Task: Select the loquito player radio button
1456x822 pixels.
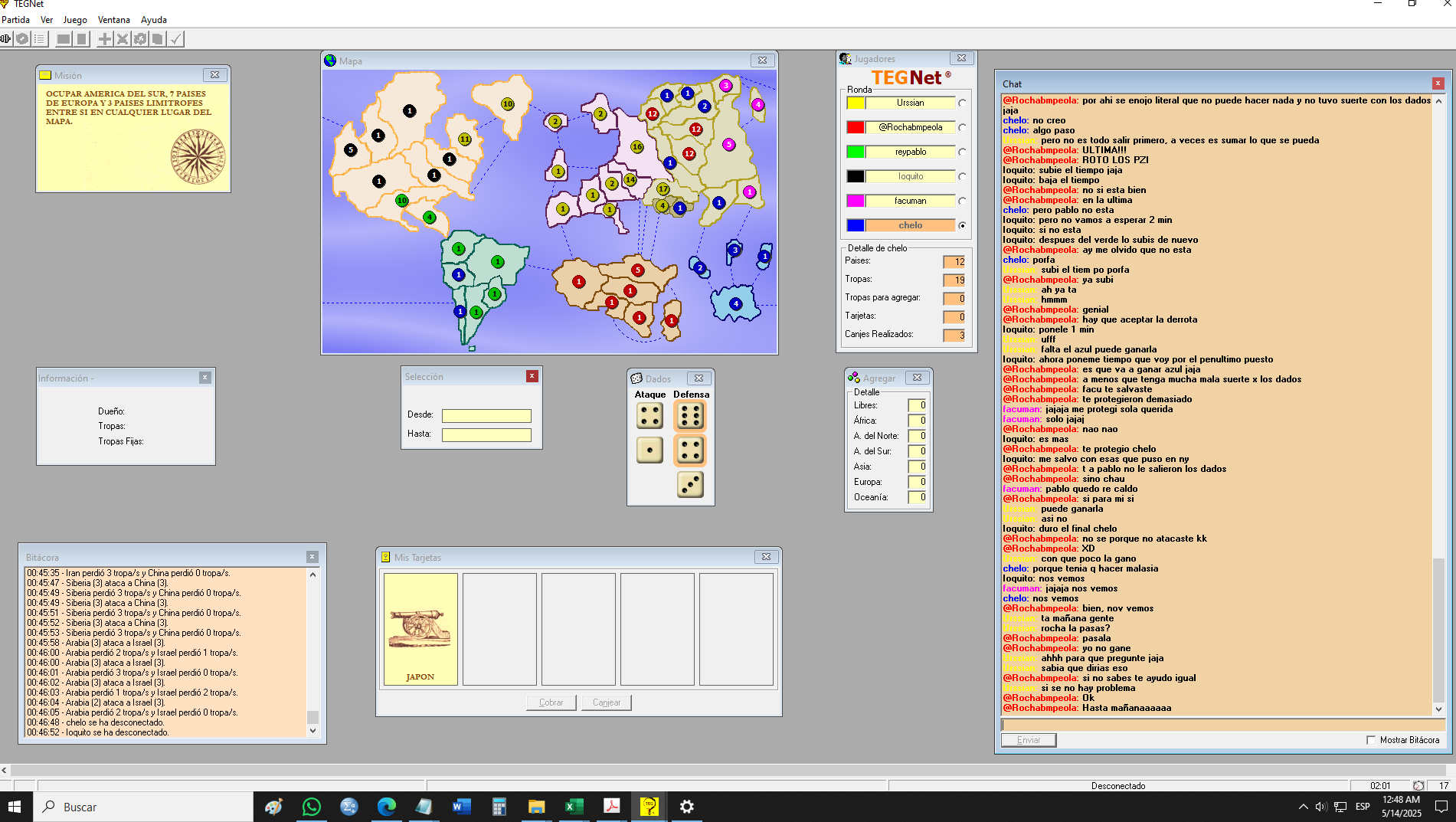Action: [x=962, y=176]
